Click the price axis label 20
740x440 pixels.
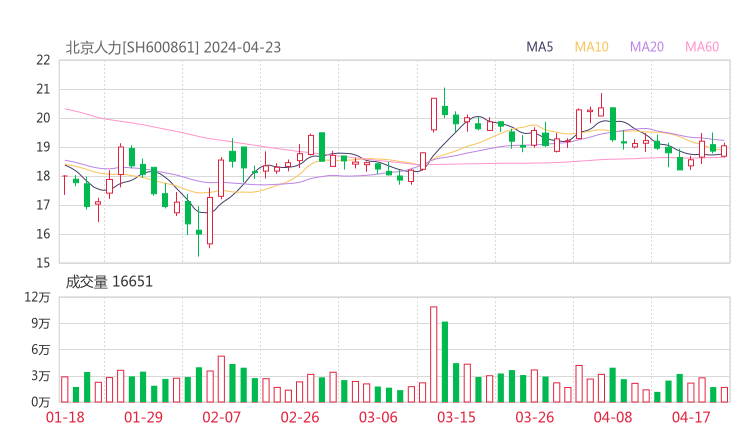point(43,118)
